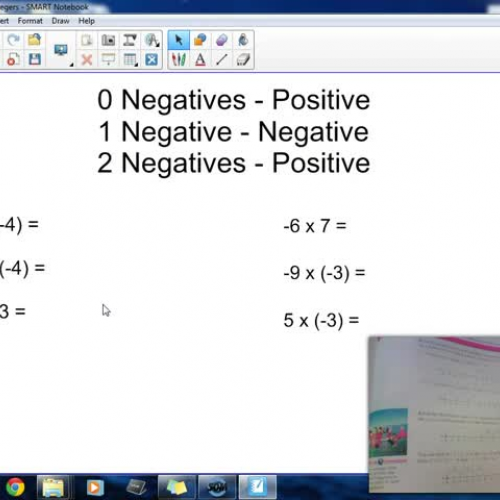Select the Pens tool
The height and width of the screenshot is (500, 500).
pos(179,60)
